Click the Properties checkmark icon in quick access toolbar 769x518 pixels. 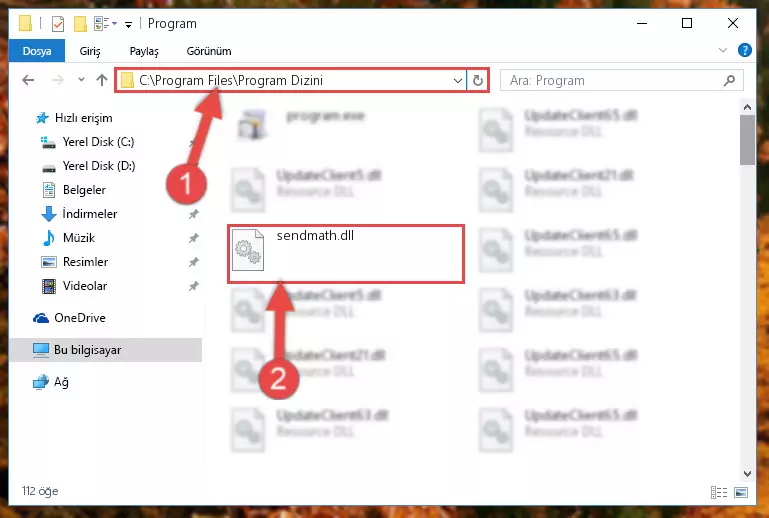(58, 24)
